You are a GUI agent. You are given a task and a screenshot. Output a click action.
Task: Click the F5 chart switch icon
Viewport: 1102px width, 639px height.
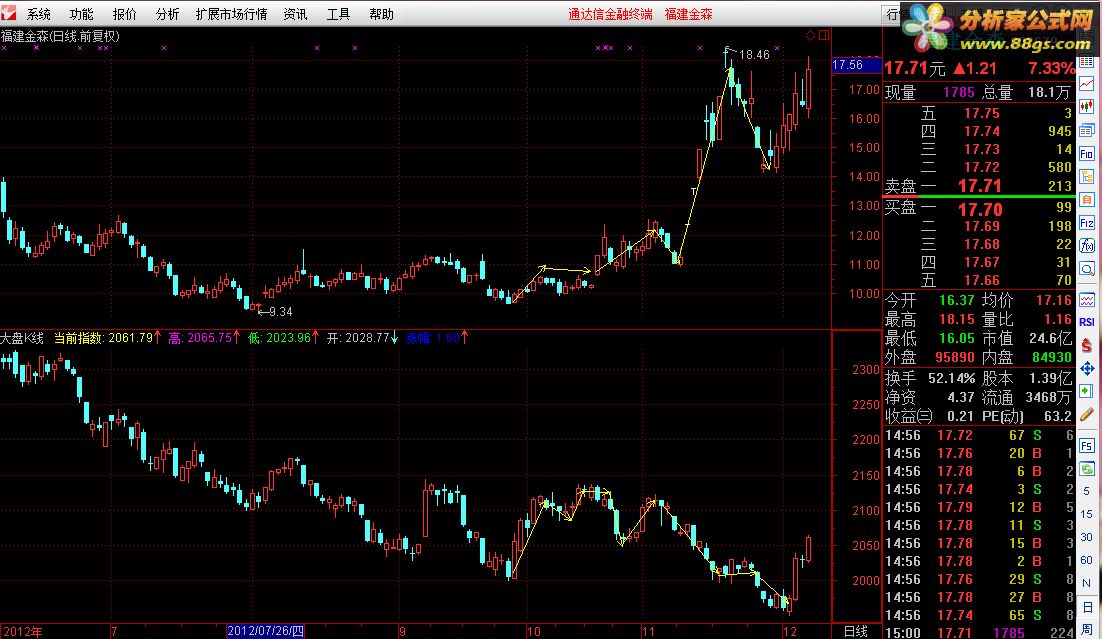tap(1087, 446)
